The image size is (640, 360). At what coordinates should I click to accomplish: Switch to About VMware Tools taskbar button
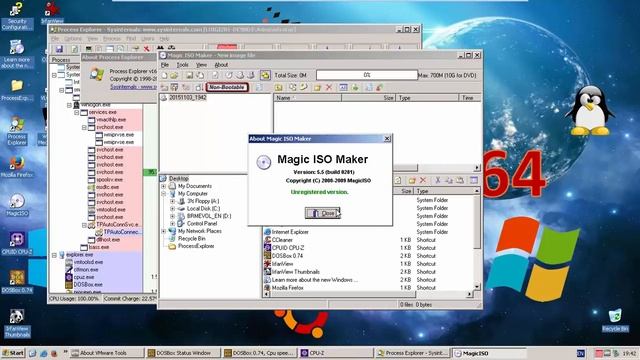107,353
